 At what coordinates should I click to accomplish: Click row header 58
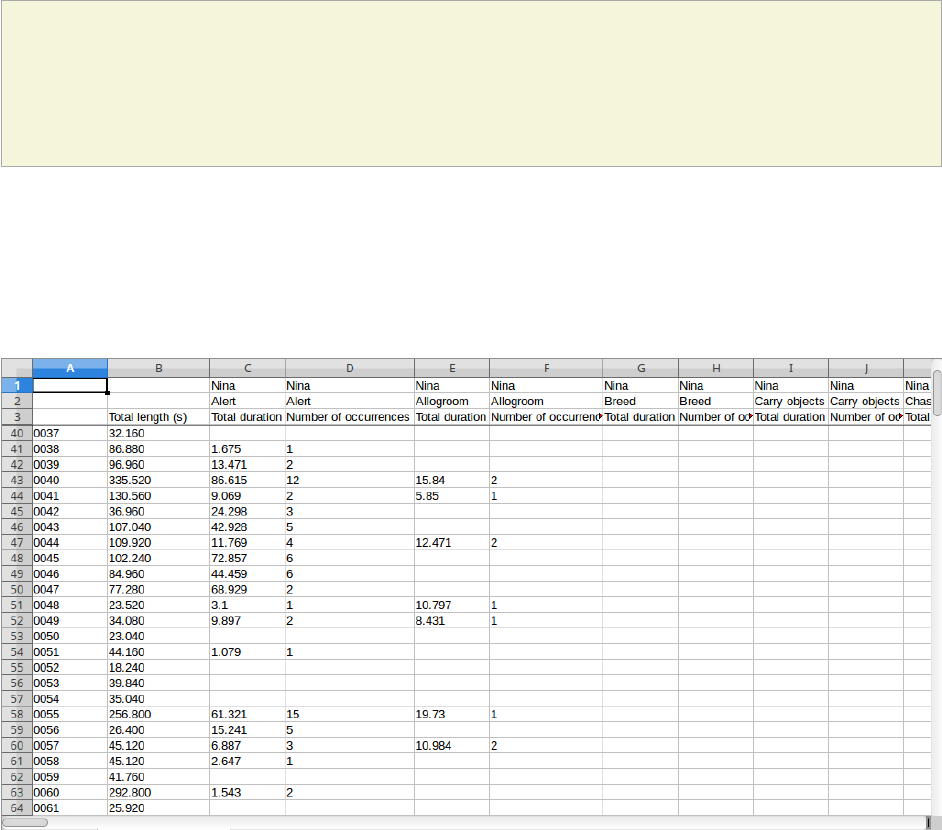pos(17,714)
